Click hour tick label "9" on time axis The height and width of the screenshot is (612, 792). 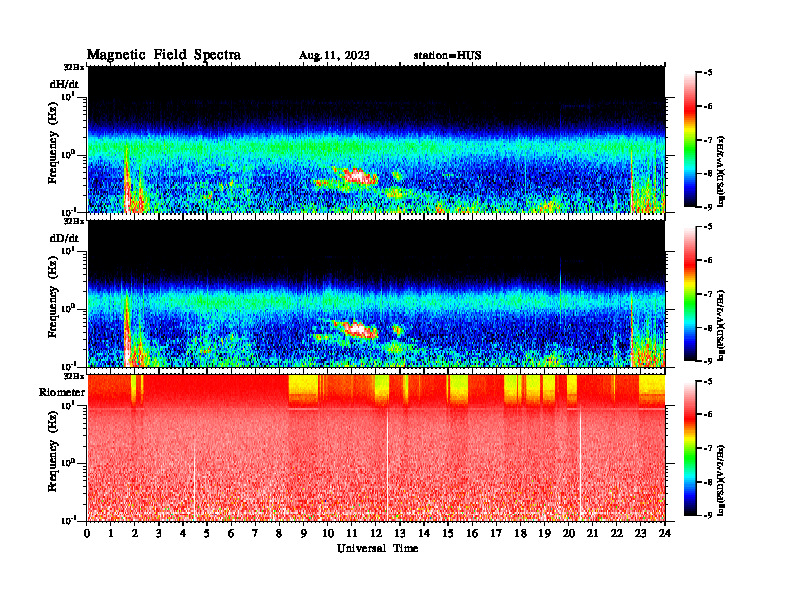pos(304,534)
